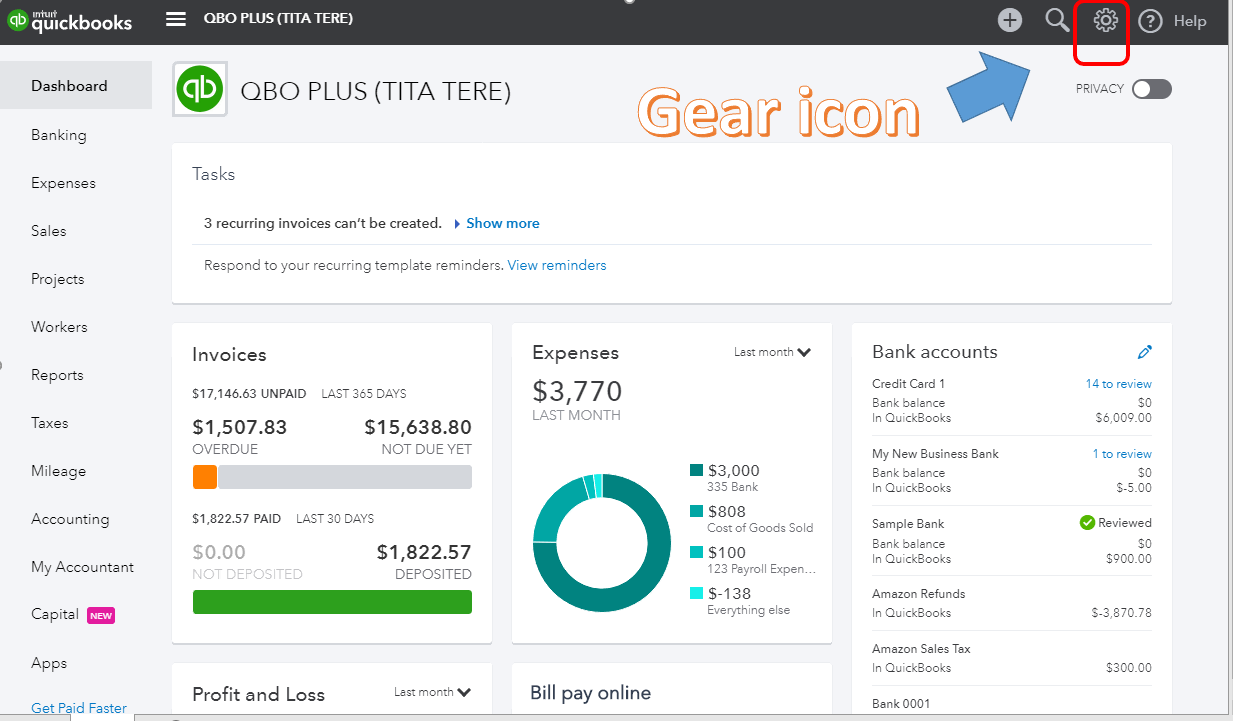The image size is (1233, 721).
Task: Expand Show more for recurring invoices
Action: 502,223
